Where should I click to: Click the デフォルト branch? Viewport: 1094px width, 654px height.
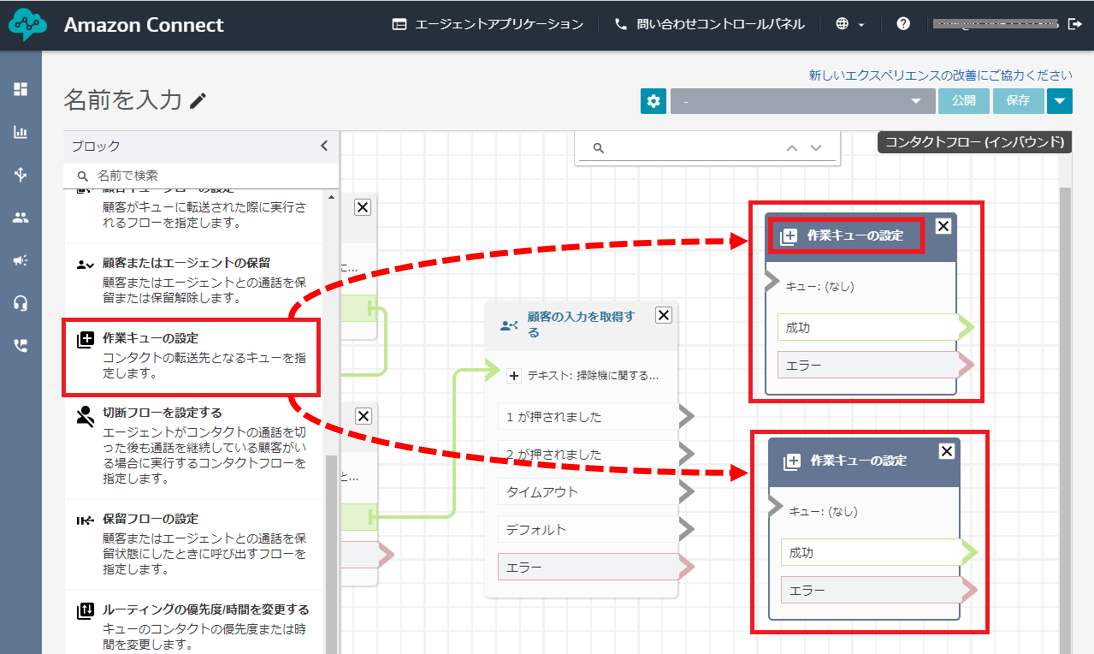(x=588, y=530)
